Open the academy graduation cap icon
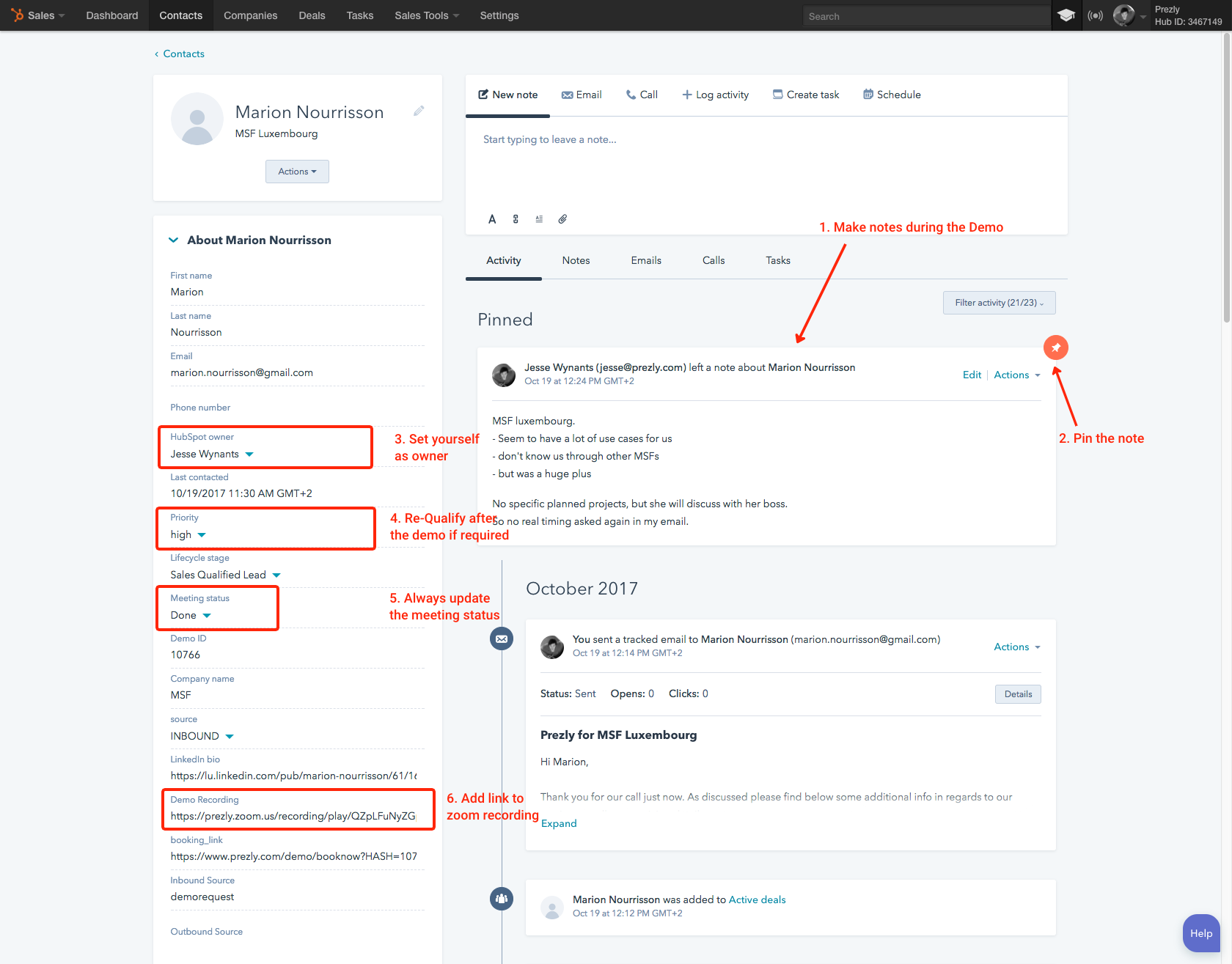The image size is (1232, 964). [x=1066, y=15]
